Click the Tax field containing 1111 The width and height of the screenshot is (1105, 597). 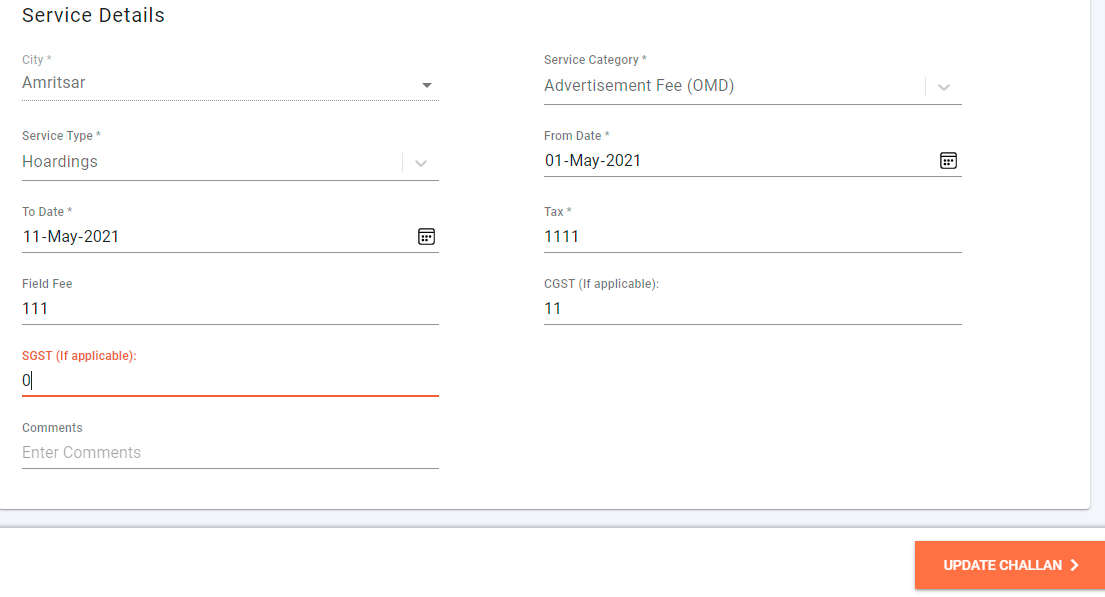click(750, 237)
